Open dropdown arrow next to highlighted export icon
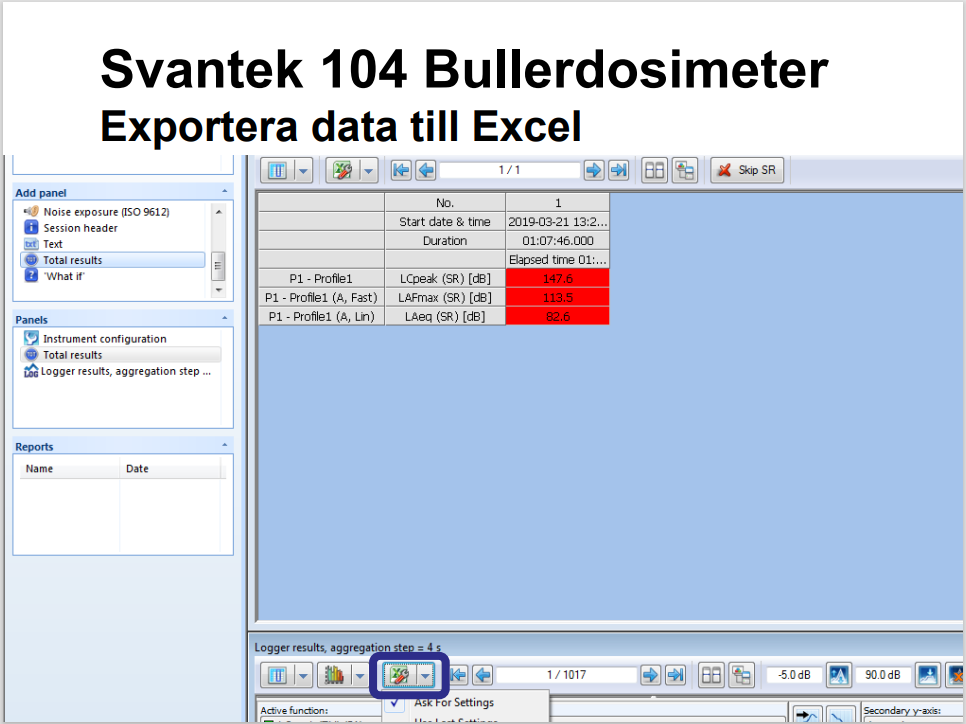Image resolution: width=966 pixels, height=724 pixels. [427, 676]
